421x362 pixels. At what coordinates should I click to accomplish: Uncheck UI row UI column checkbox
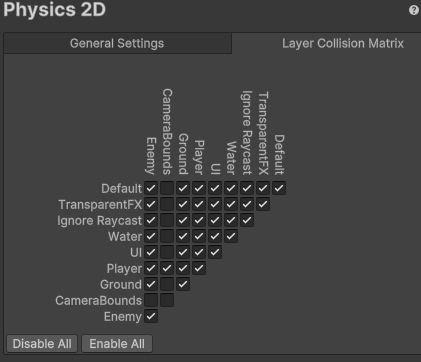[215, 252]
